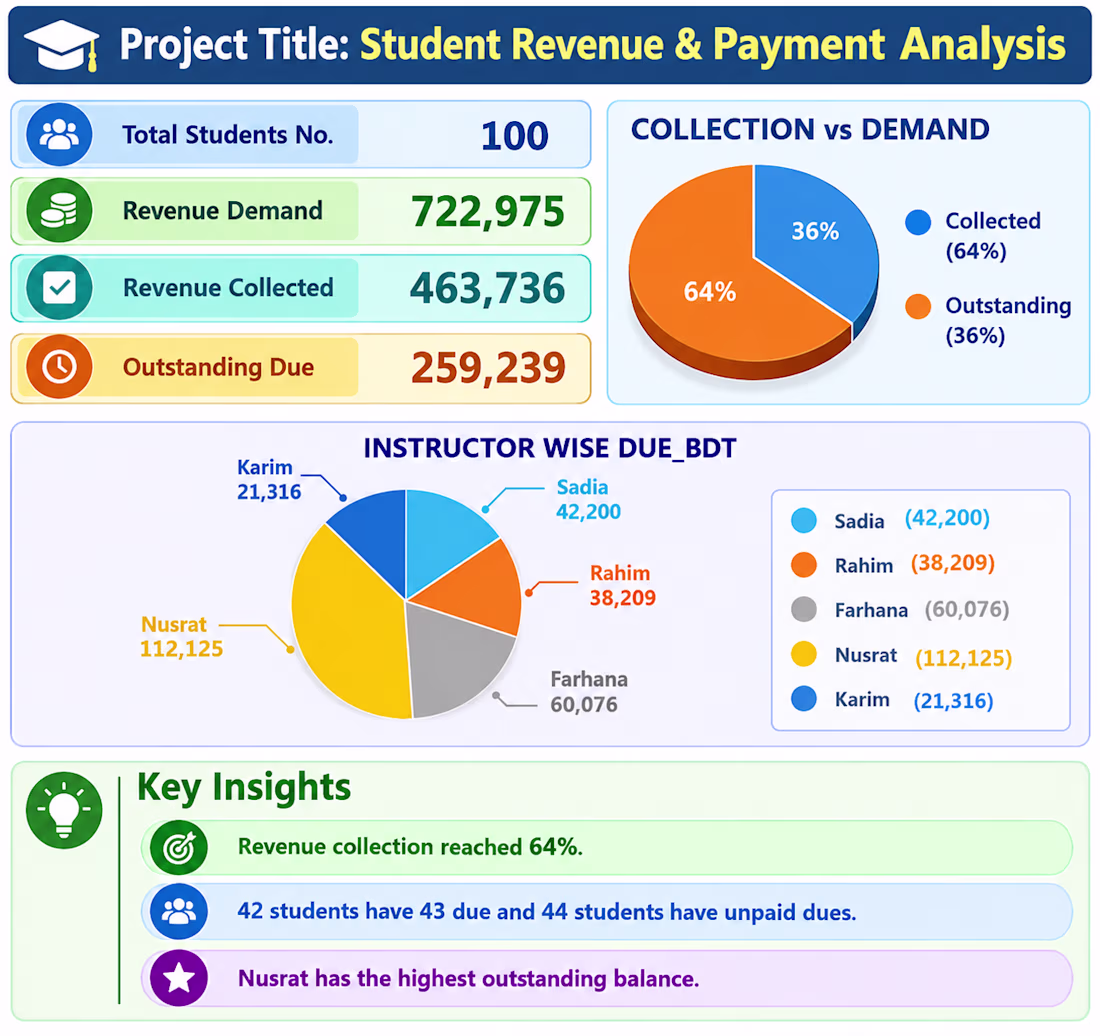
Task: Select the coin stack icon for Revenue Demand
Action: click(x=59, y=210)
